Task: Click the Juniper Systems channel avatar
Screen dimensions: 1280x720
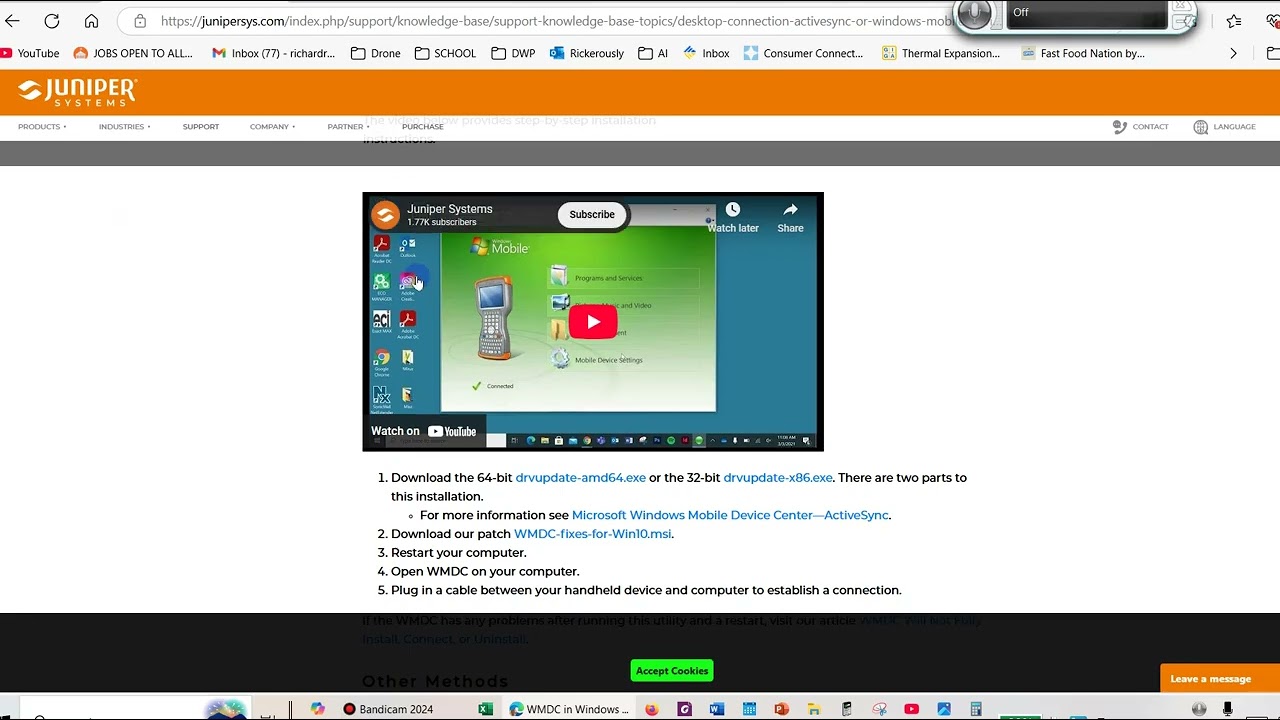Action: (385, 214)
